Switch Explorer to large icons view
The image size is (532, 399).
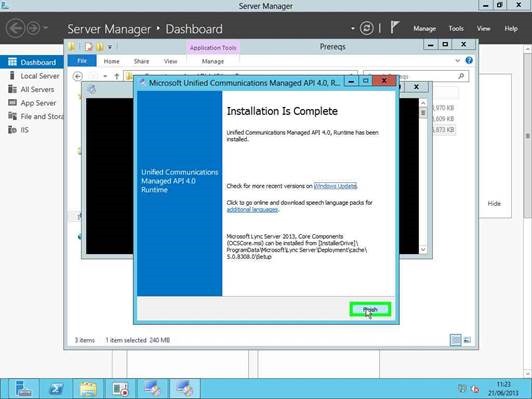tap(467, 340)
